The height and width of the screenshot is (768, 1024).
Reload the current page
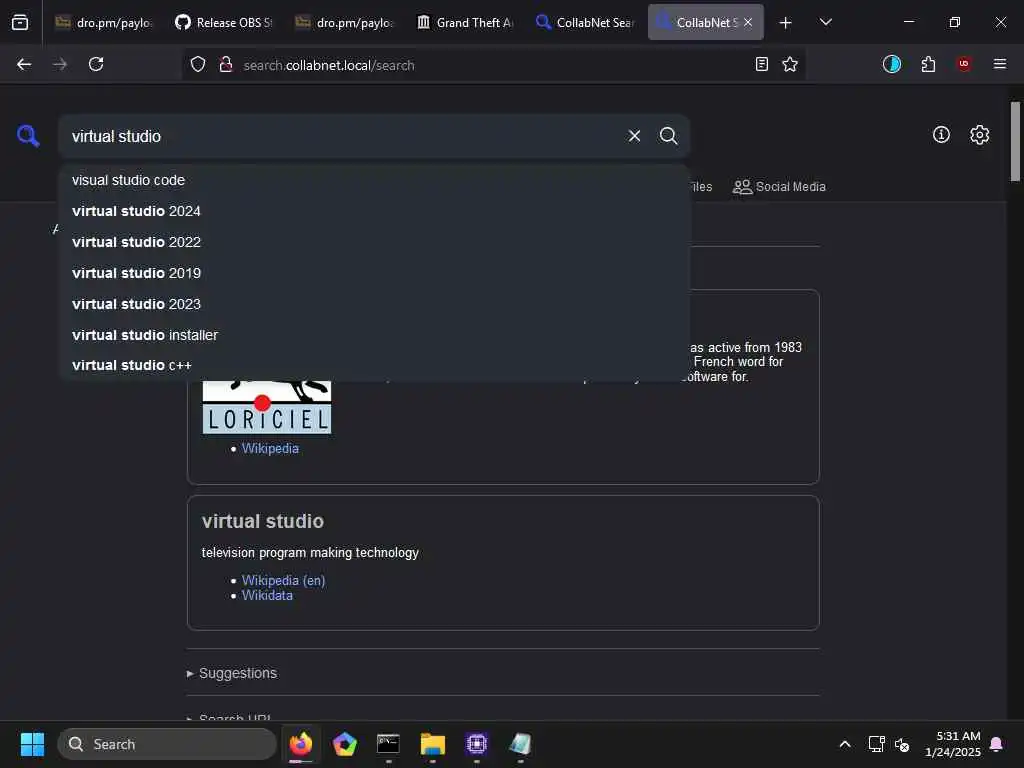point(96,64)
